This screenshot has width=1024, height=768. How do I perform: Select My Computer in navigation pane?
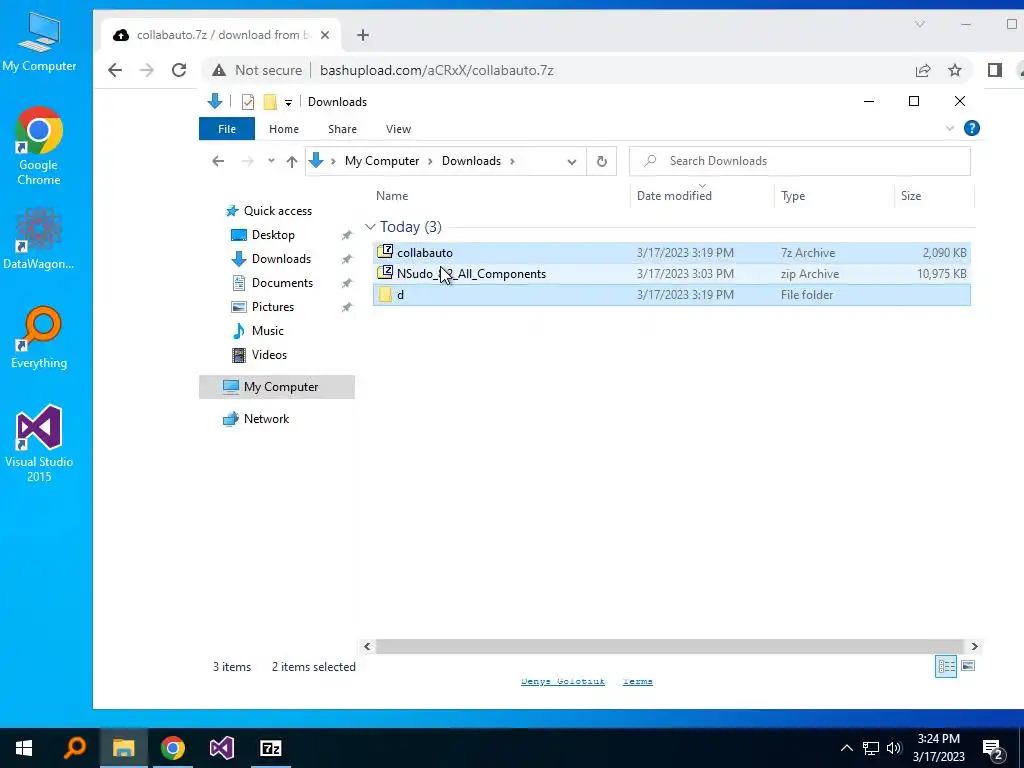(277, 387)
